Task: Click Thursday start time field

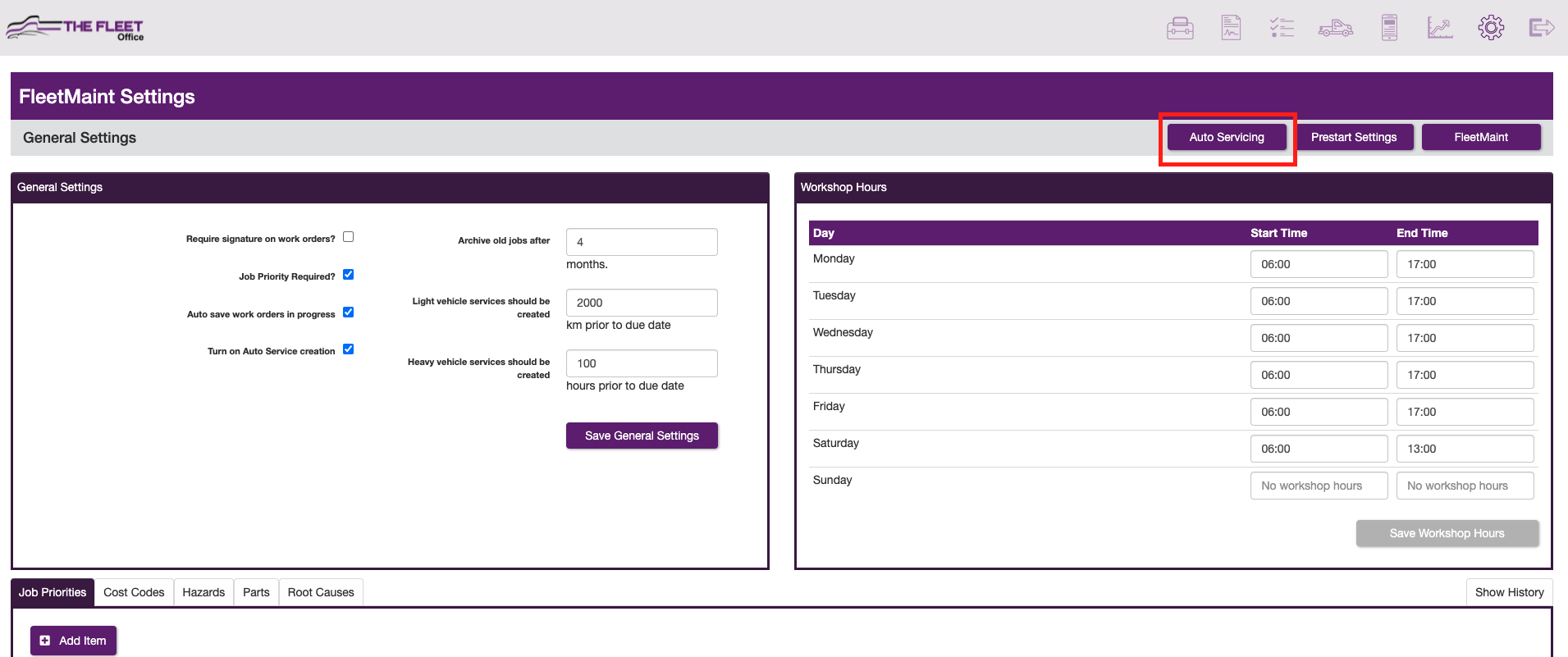Action: [1319, 375]
